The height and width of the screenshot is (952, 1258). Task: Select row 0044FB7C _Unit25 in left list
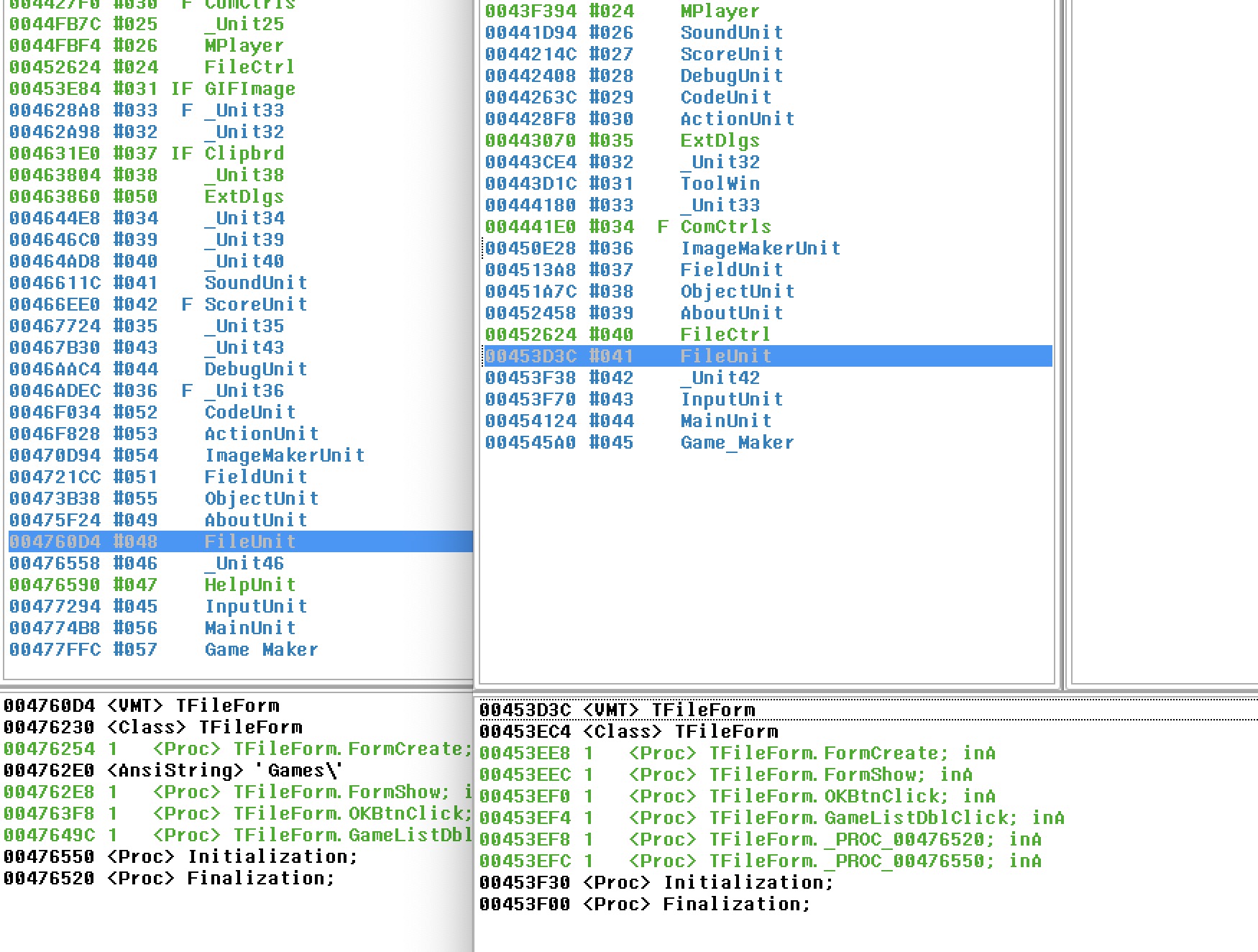(x=240, y=24)
